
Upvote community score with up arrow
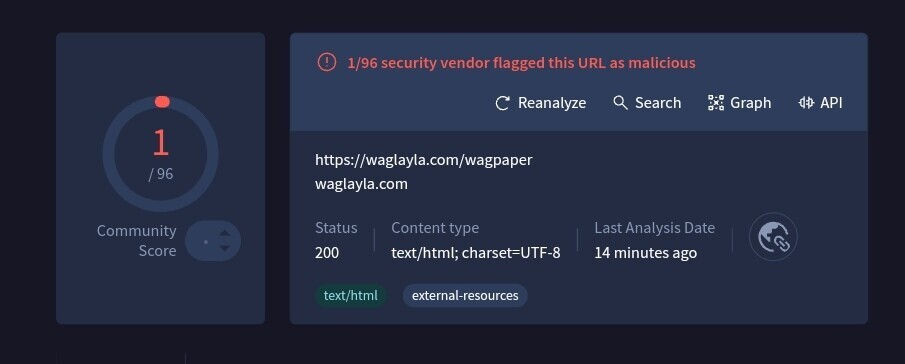(225, 233)
